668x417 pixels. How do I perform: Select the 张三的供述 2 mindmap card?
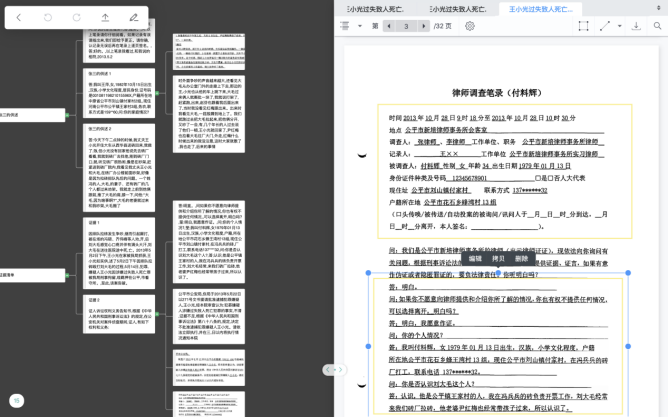[119, 168]
